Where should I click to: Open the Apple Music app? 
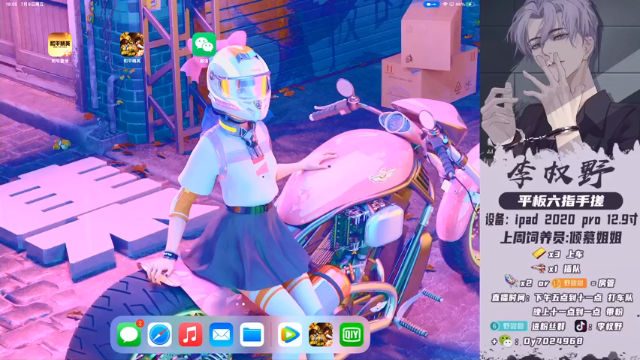pyautogui.click(x=190, y=334)
